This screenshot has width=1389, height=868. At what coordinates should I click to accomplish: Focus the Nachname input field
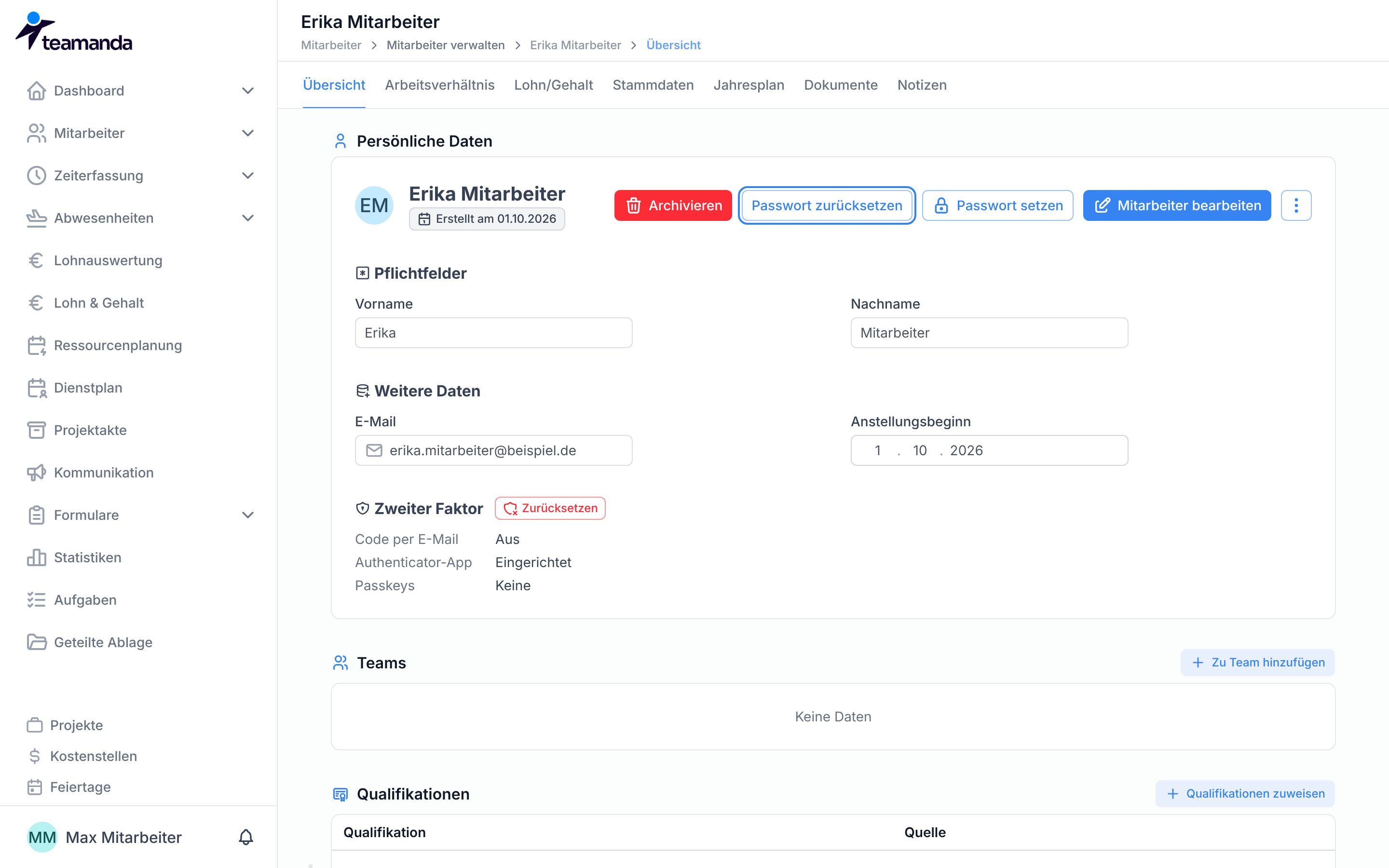pyautogui.click(x=989, y=333)
